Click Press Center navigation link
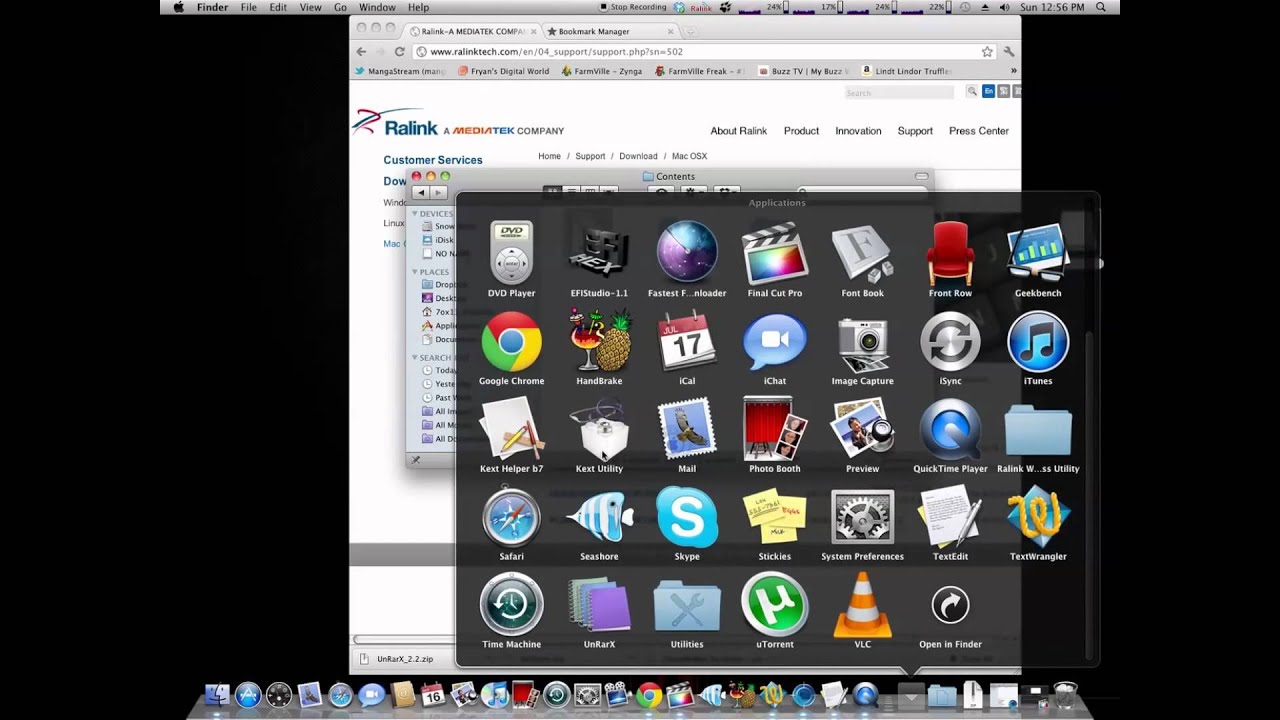This screenshot has height=720, width=1280. coord(979,131)
